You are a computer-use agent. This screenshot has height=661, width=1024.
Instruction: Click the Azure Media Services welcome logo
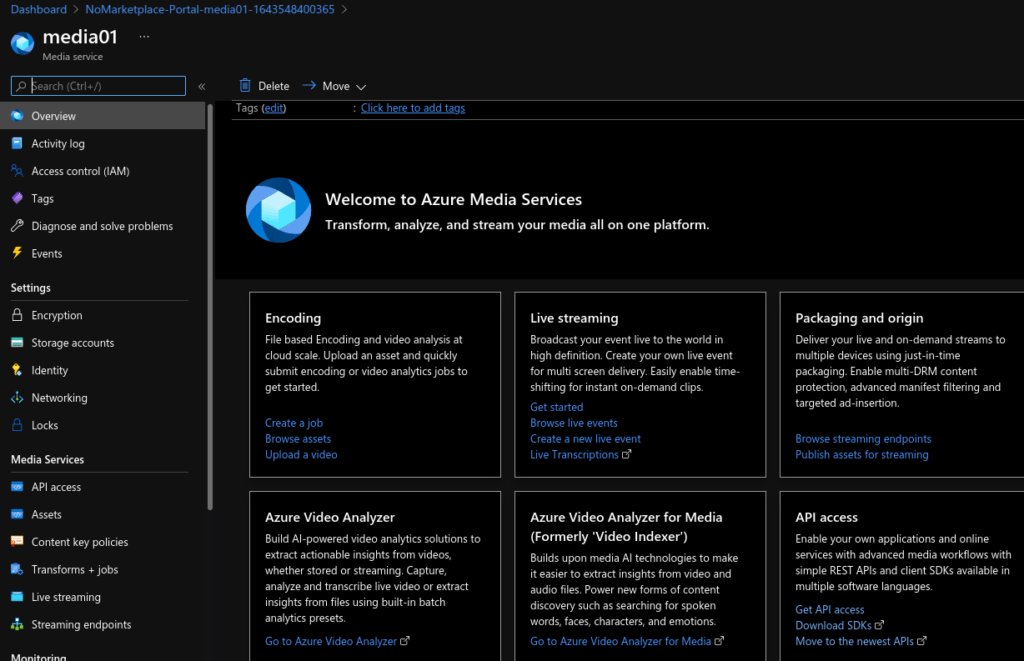(278, 210)
